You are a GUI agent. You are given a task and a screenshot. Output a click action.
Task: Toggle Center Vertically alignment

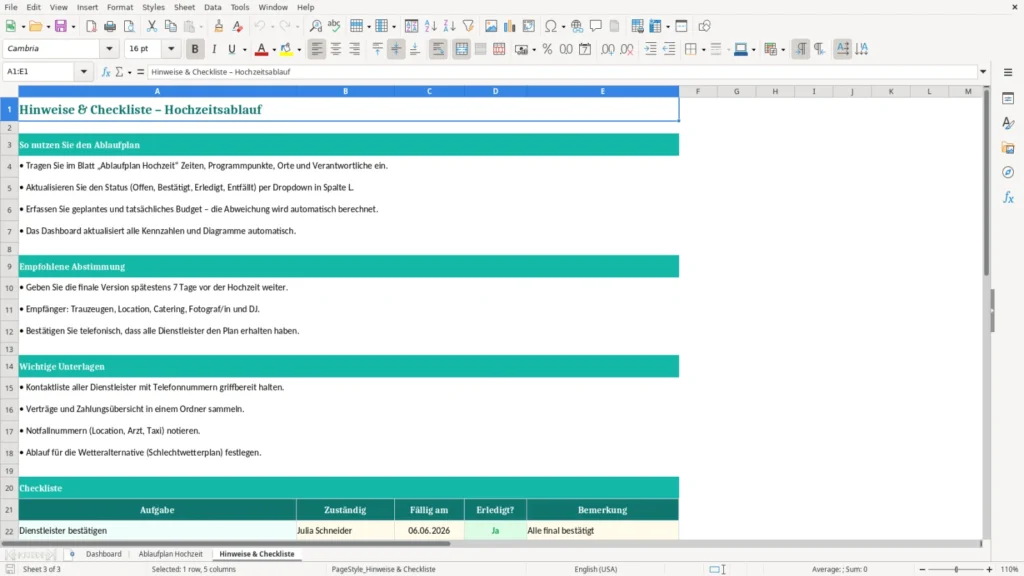tap(396, 49)
